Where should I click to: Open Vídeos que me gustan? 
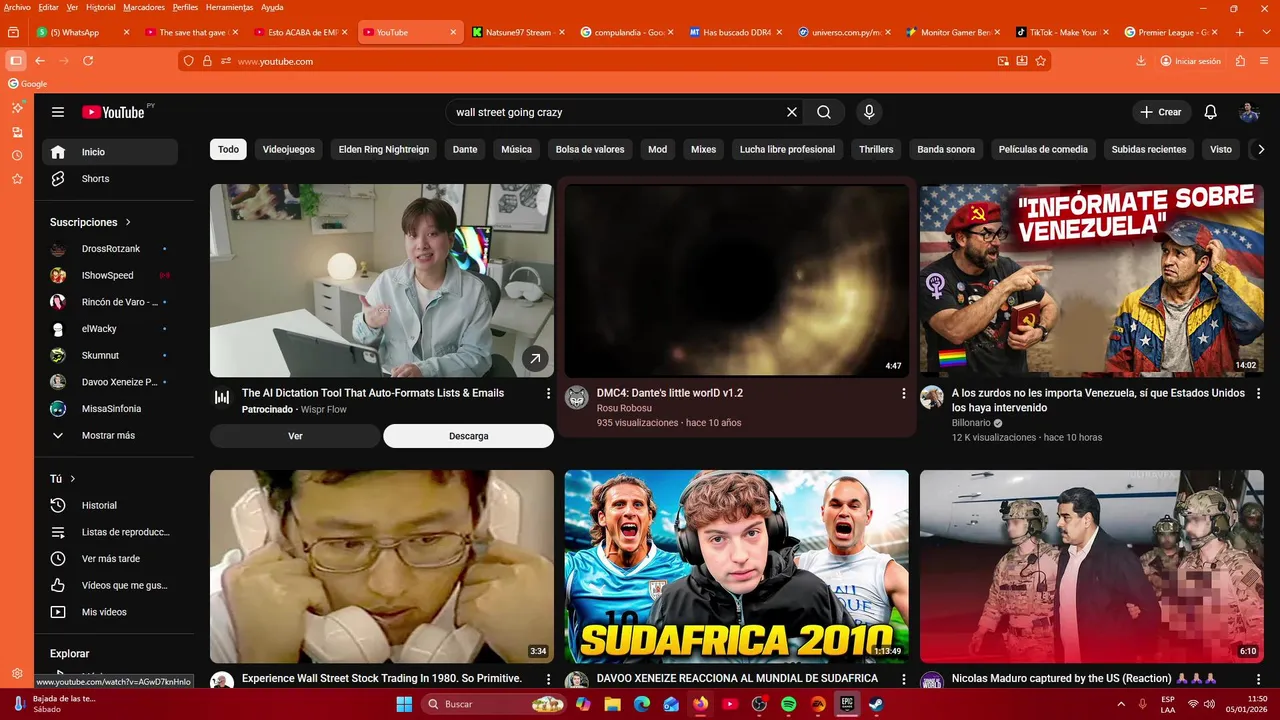coord(110,585)
